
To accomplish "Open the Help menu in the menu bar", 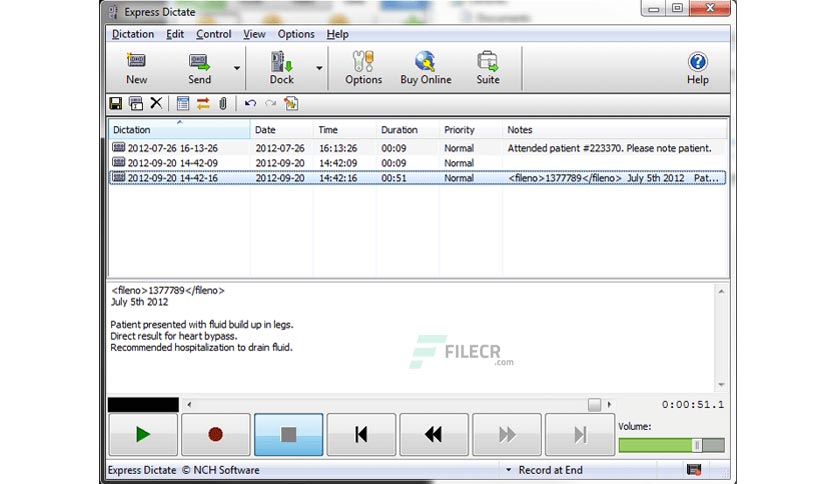I will click(x=337, y=34).
